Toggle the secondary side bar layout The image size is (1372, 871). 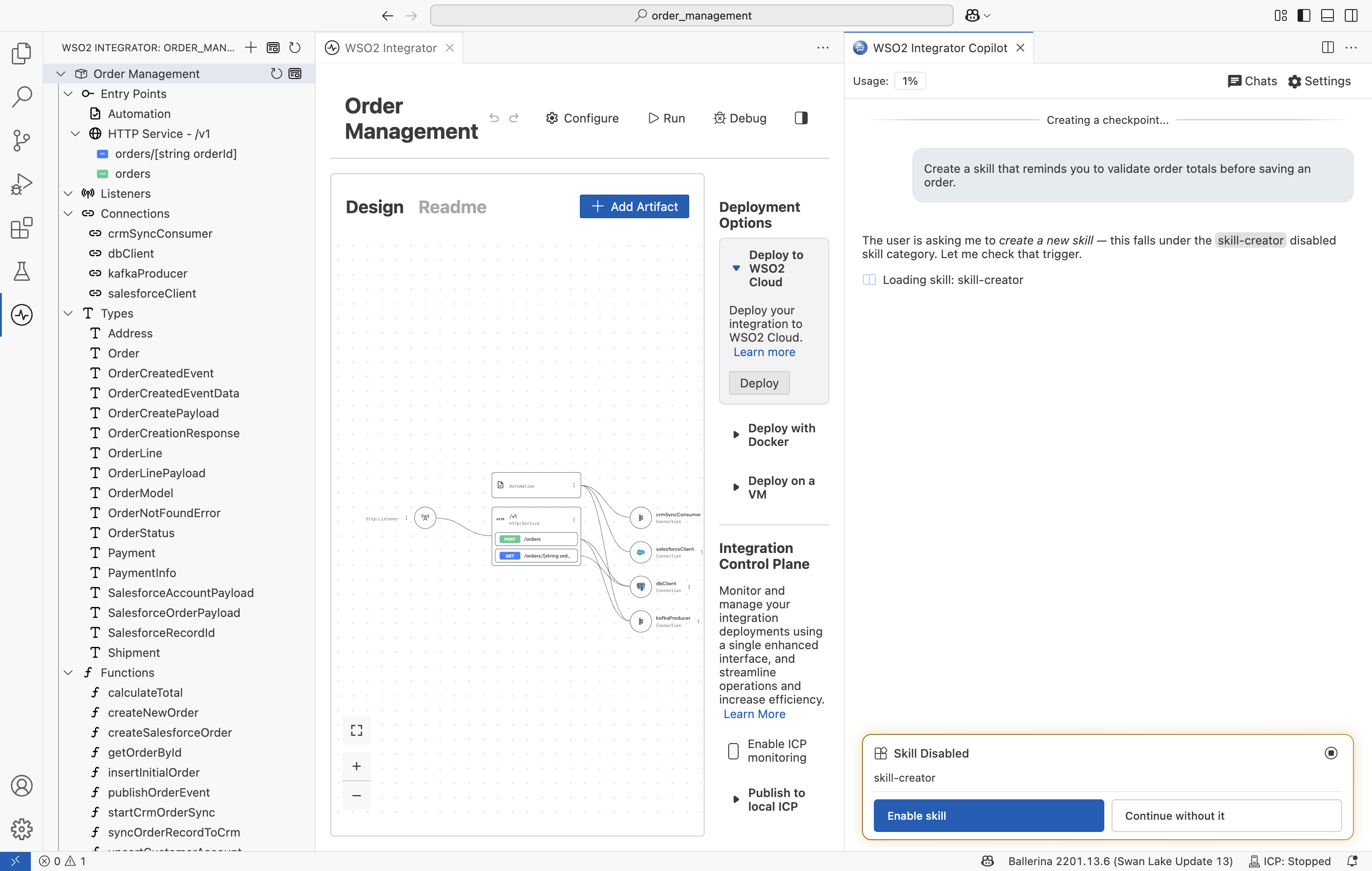tap(1351, 15)
